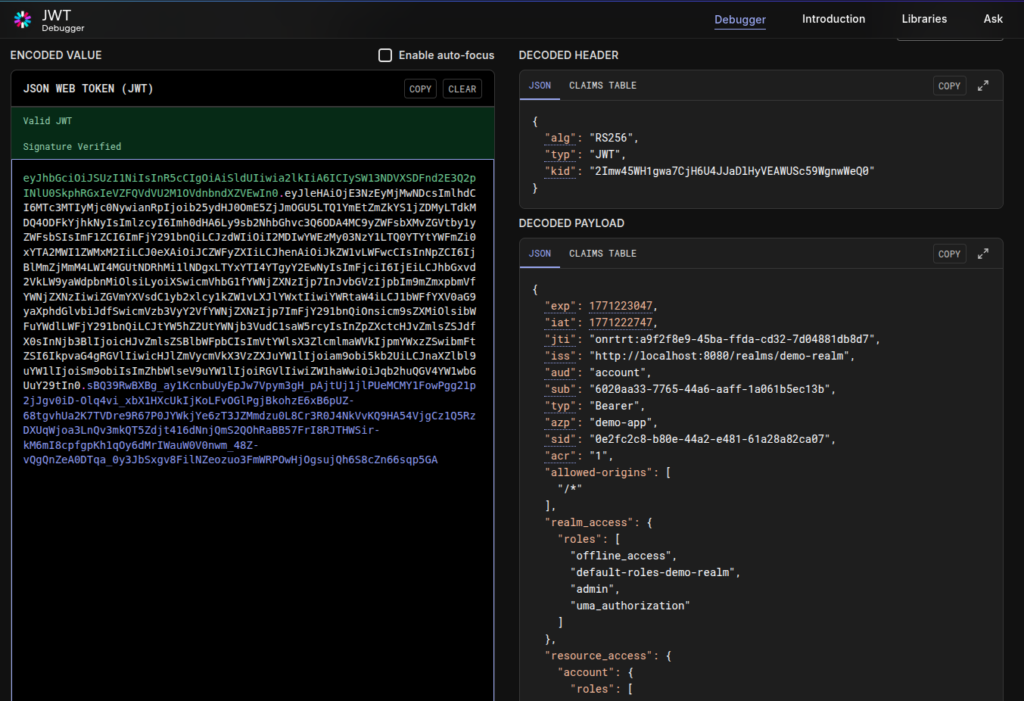Copy the encoded JWT token
This screenshot has width=1024, height=701.
tap(420, 88)
